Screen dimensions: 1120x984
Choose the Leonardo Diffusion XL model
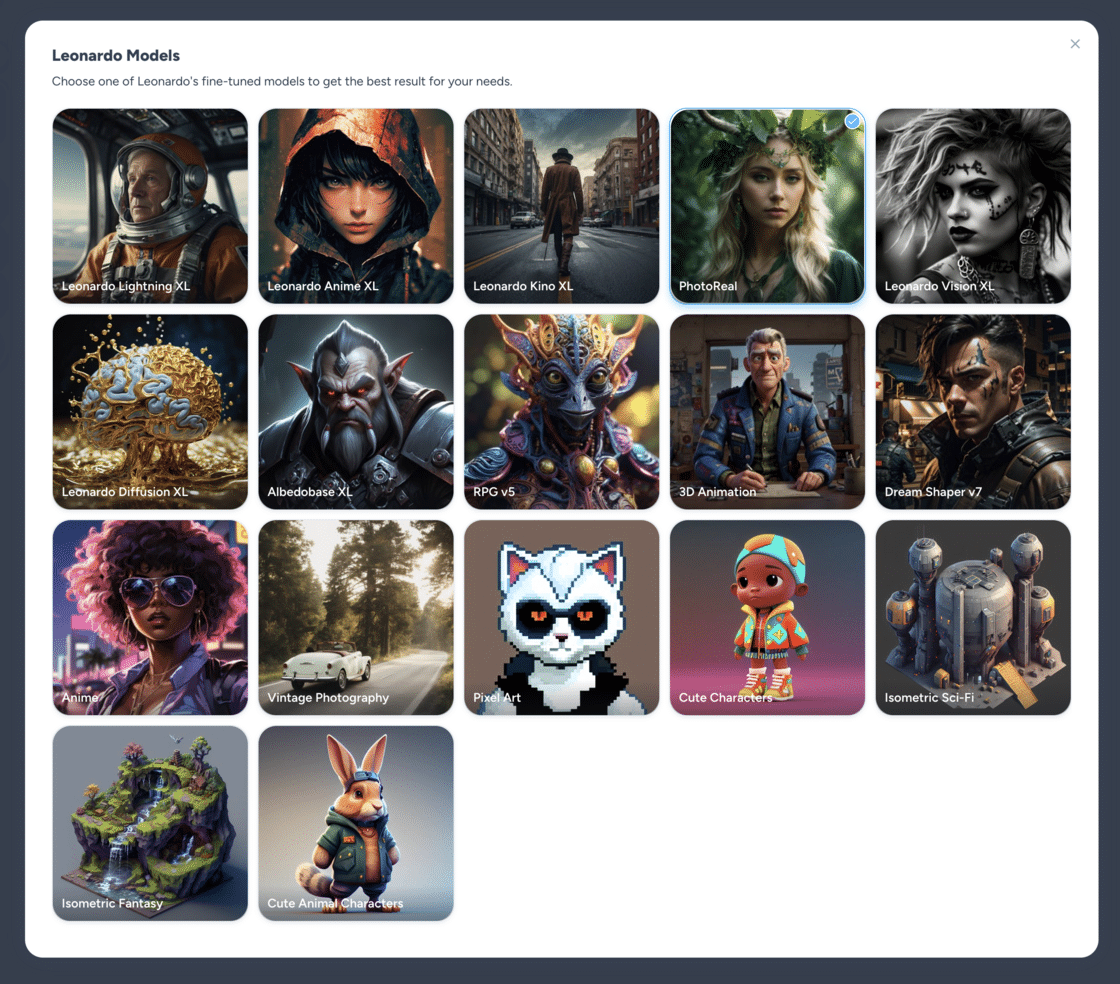click(x=150, y=412)
